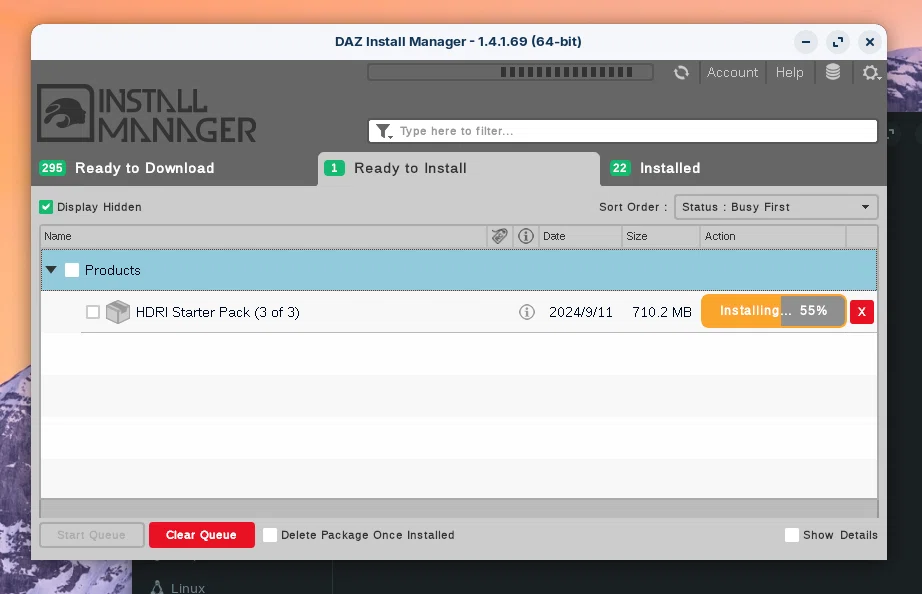This screenshot has height=594, width=922.
Task: Cancel HDRI Starter Pack installation with red X
Action: pos(862,312)
